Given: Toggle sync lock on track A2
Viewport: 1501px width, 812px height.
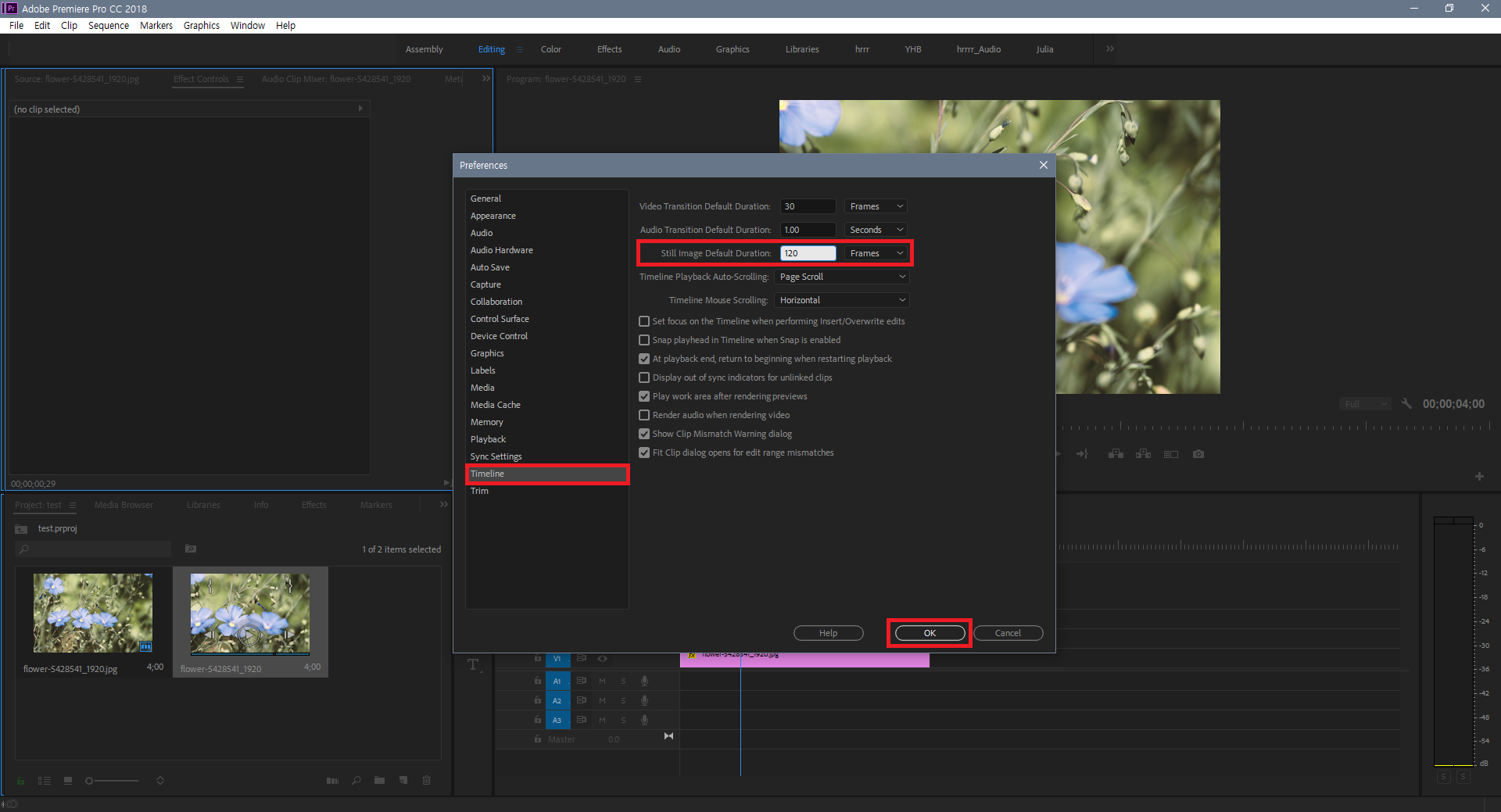Looking at the screenshot, I should (582, 700).
